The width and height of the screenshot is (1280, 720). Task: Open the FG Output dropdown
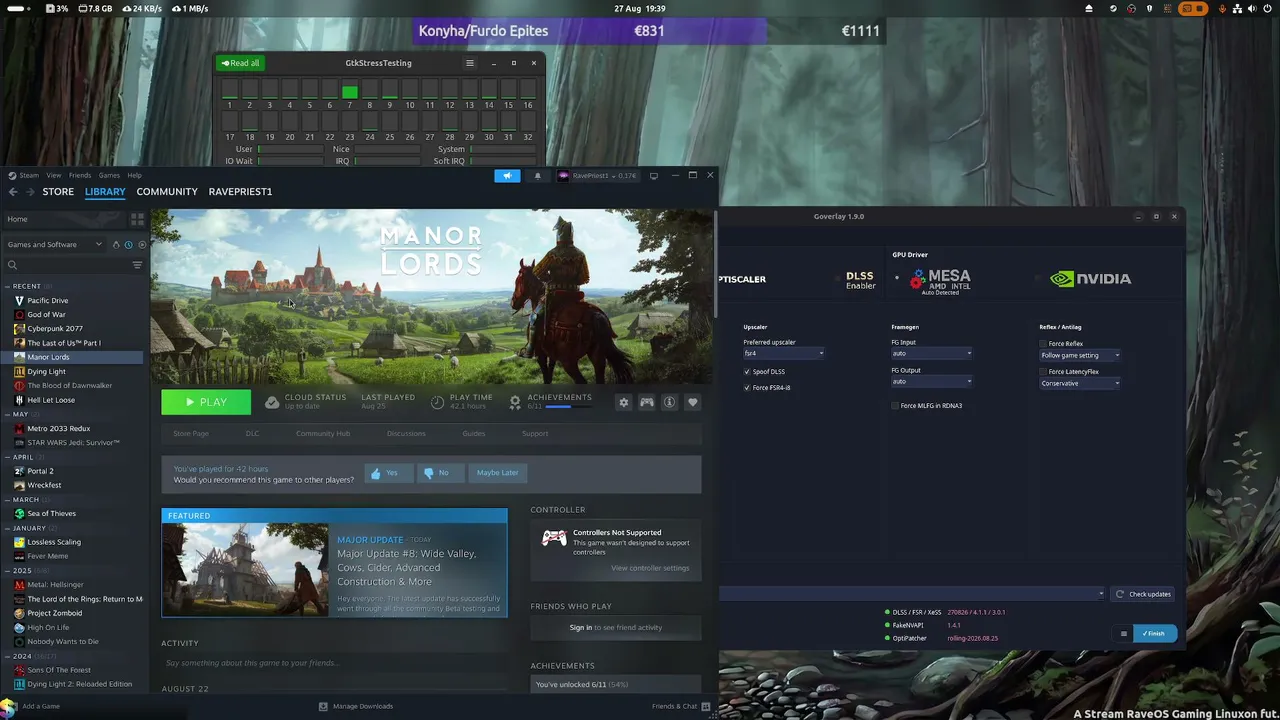click(x=931, y=381)
